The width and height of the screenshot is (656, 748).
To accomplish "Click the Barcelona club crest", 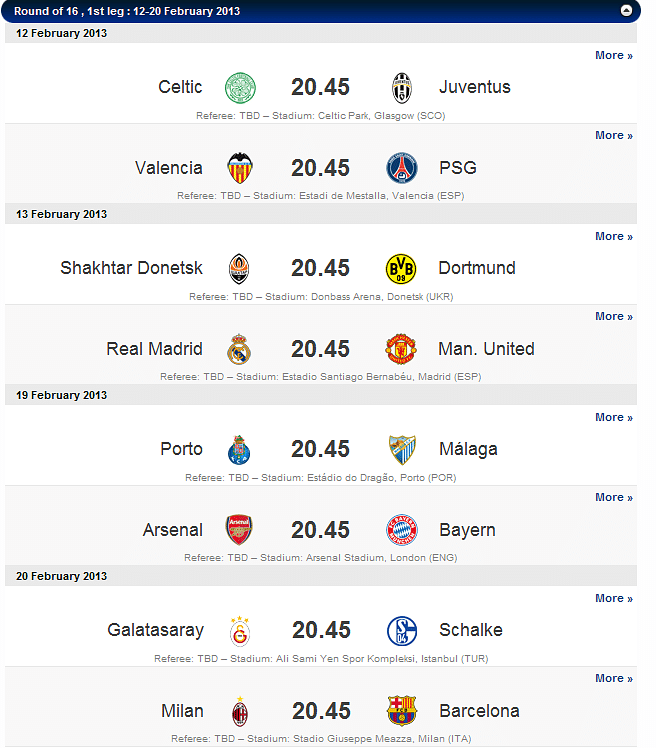I will click(x=402, y=711).
